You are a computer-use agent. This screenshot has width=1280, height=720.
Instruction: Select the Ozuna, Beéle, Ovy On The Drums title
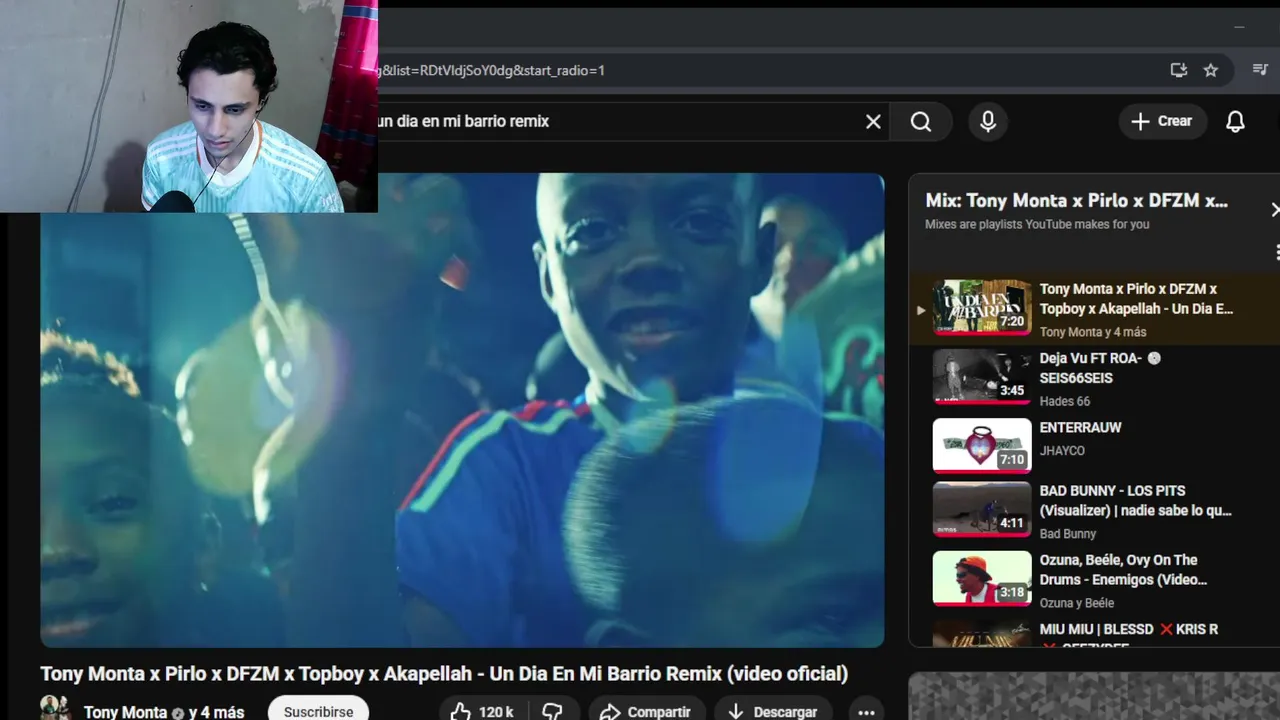coord(1123,570)
